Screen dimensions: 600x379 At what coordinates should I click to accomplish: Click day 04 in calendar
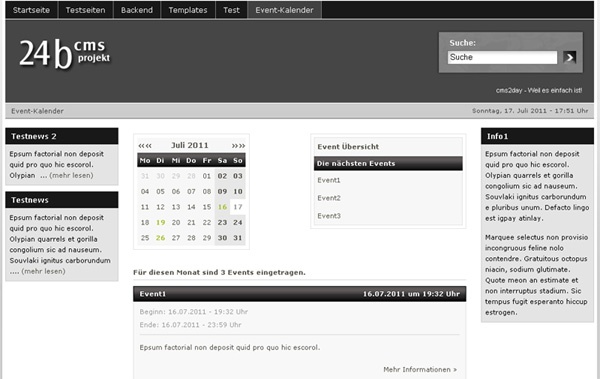coord(145,191)
